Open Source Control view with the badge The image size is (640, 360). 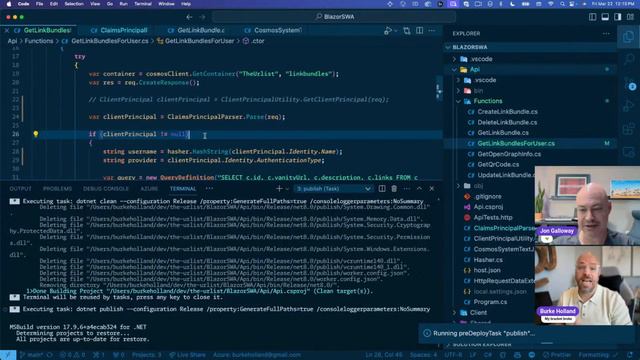pos(629,84)
